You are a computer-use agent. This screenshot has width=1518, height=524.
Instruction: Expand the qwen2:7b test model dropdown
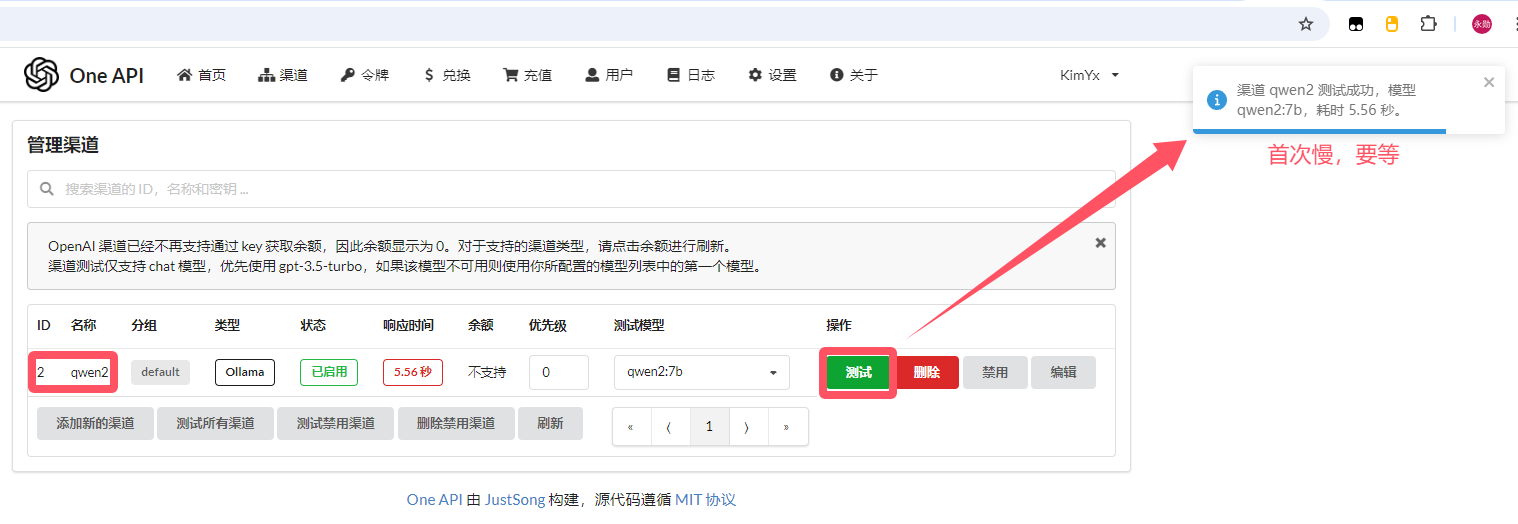702,372
